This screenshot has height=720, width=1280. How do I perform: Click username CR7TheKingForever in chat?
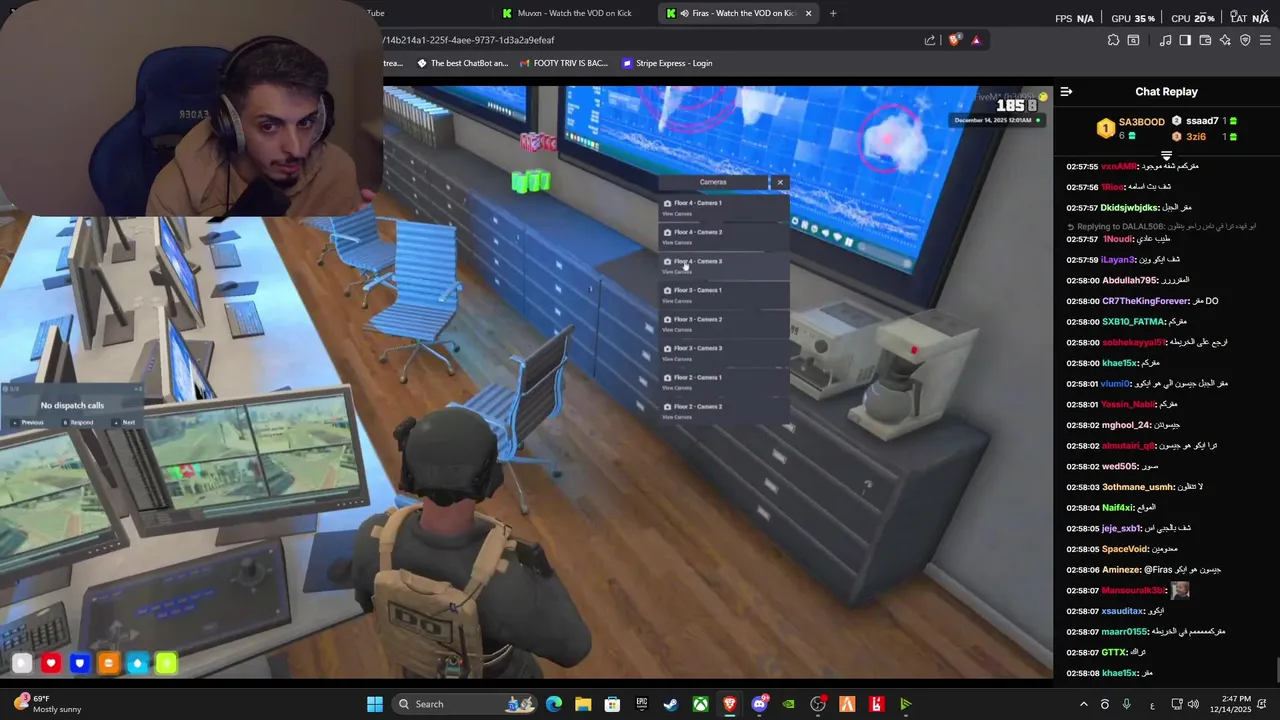click(1145, 301)
